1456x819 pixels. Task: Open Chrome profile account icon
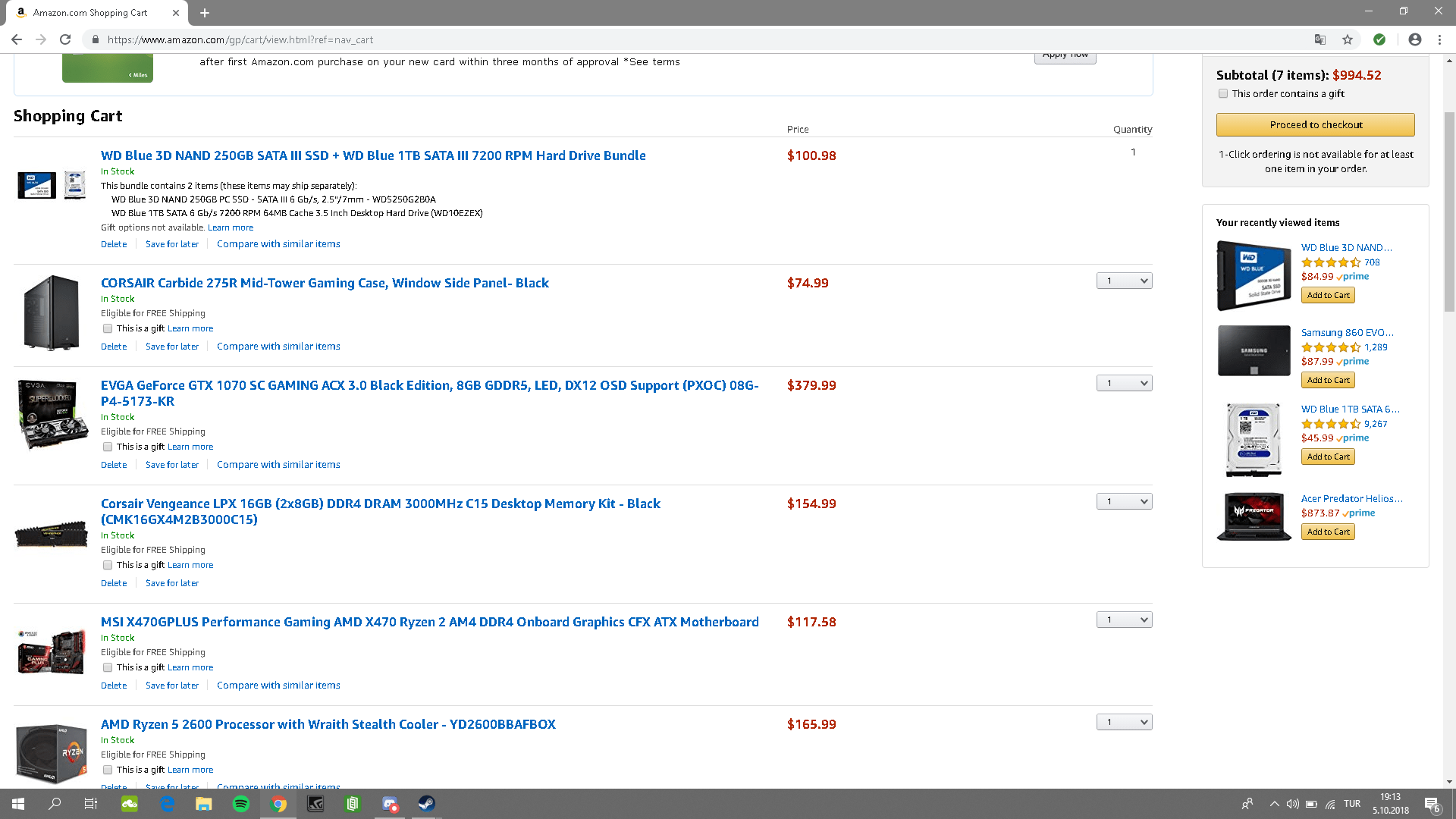coord(1414,39)
